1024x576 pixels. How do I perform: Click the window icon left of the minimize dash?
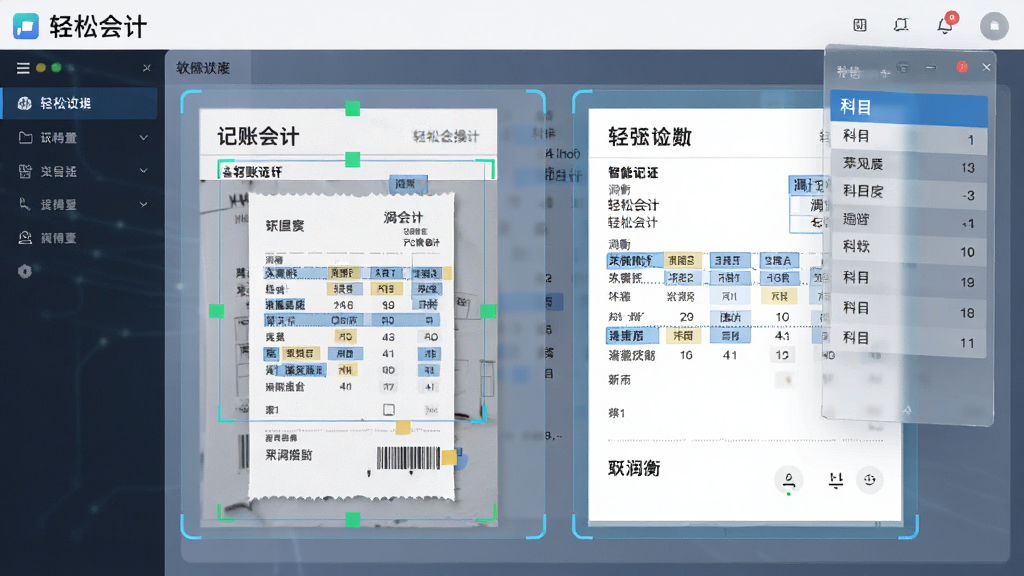[903, 67]
